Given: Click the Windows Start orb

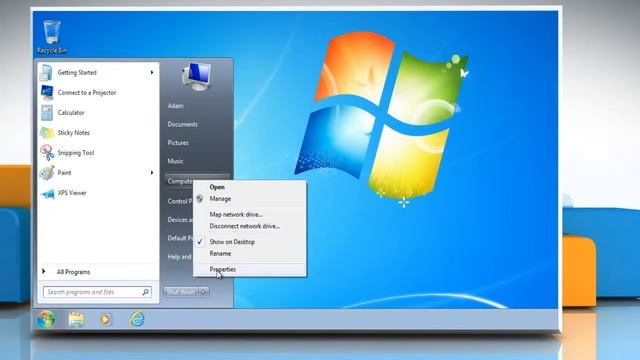Looking at the screenshot, I should 46,319.
